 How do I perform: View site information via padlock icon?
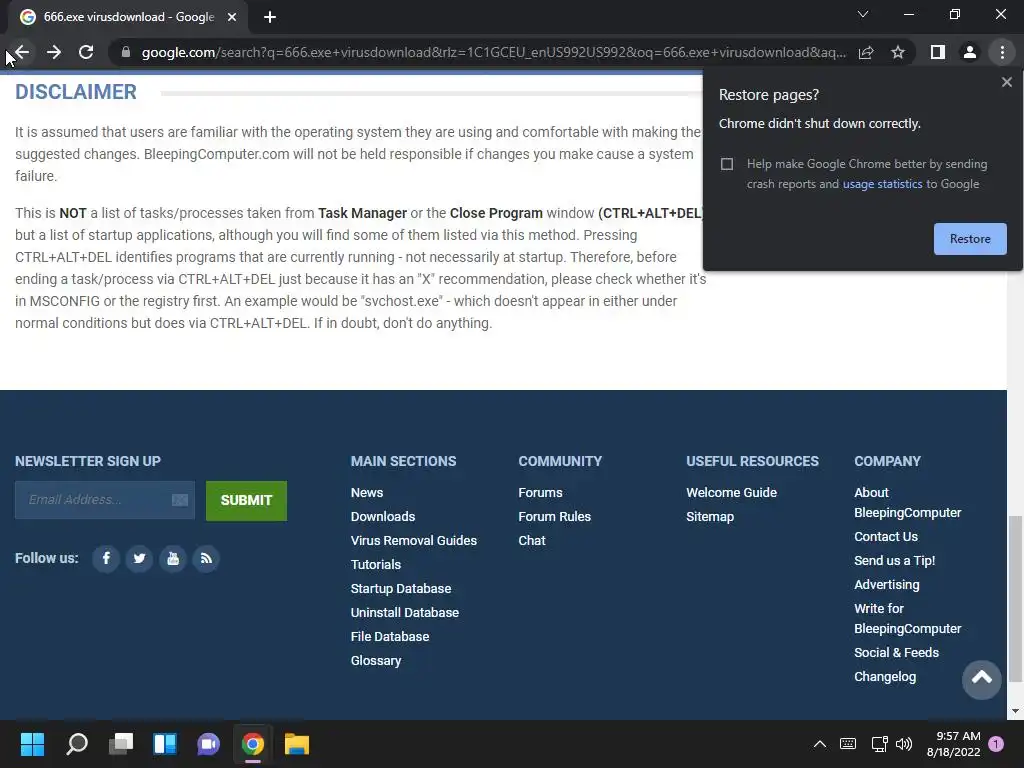click(126, 52)
